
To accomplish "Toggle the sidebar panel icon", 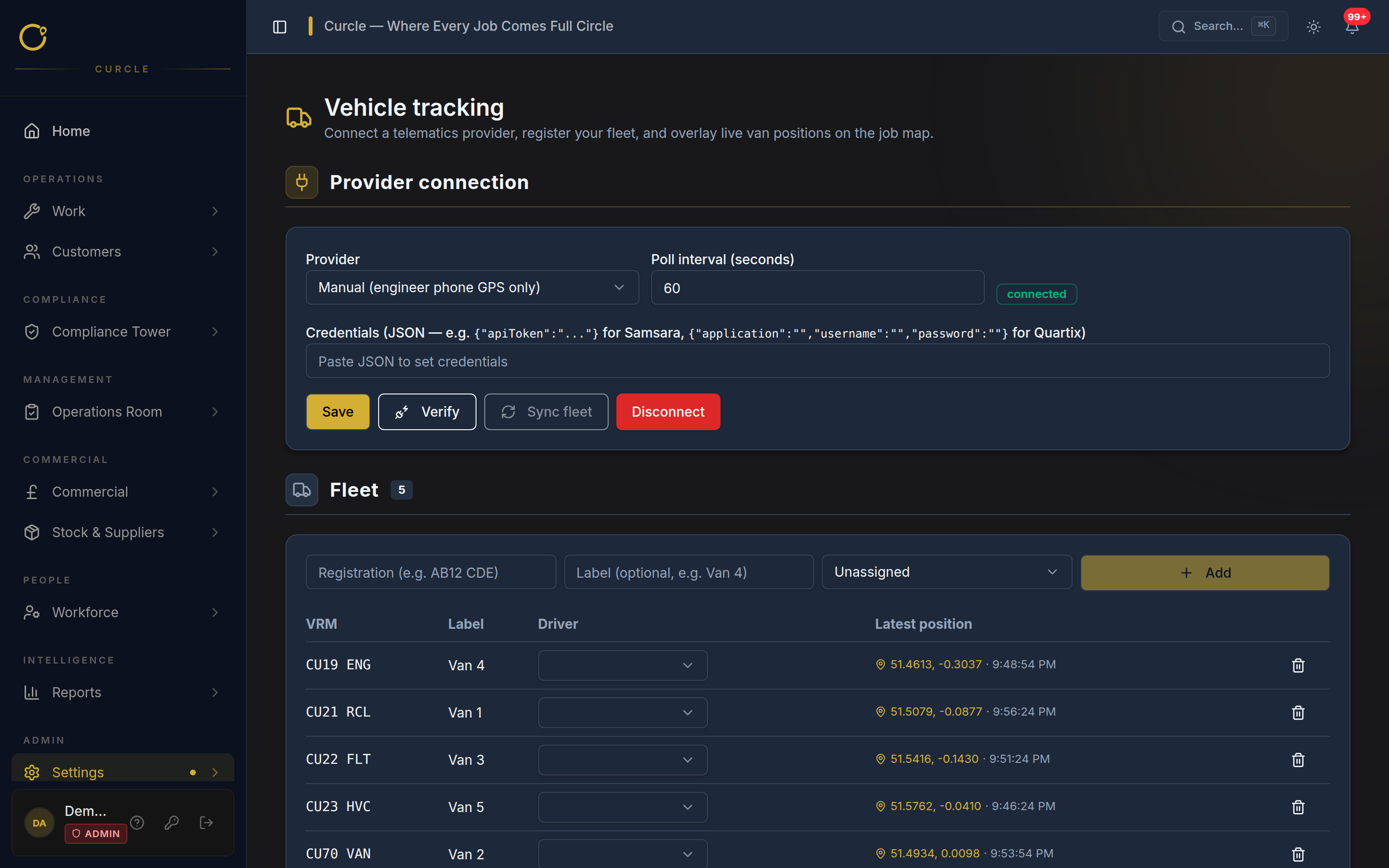I will coord(280,27).
